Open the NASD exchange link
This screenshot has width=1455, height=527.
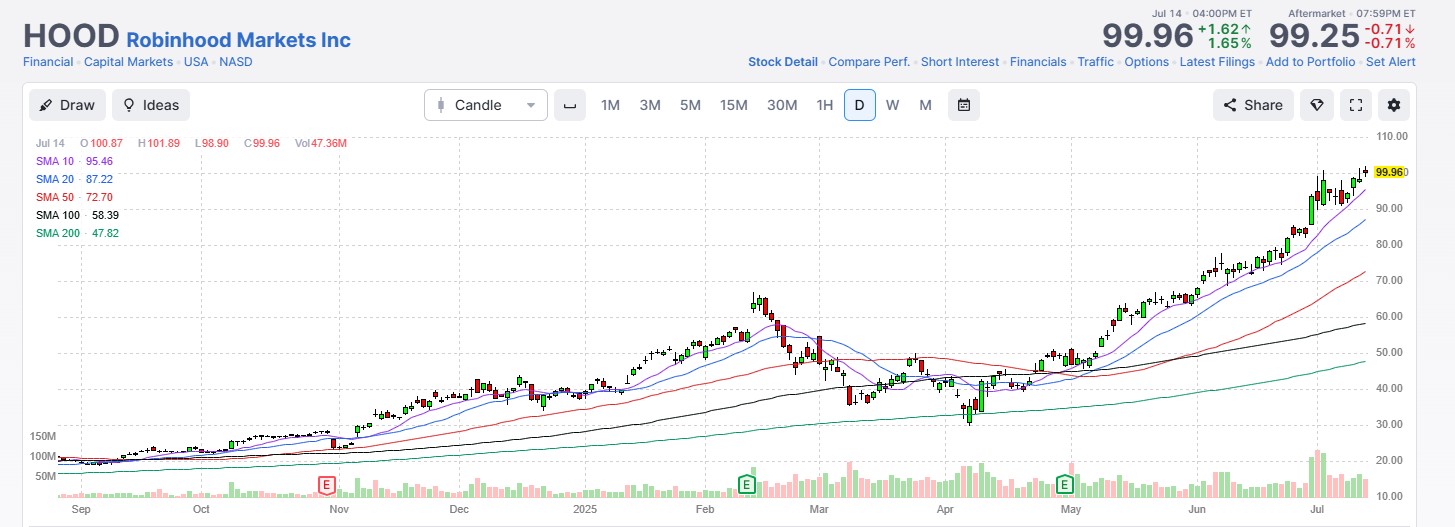(x=236, y=62)
